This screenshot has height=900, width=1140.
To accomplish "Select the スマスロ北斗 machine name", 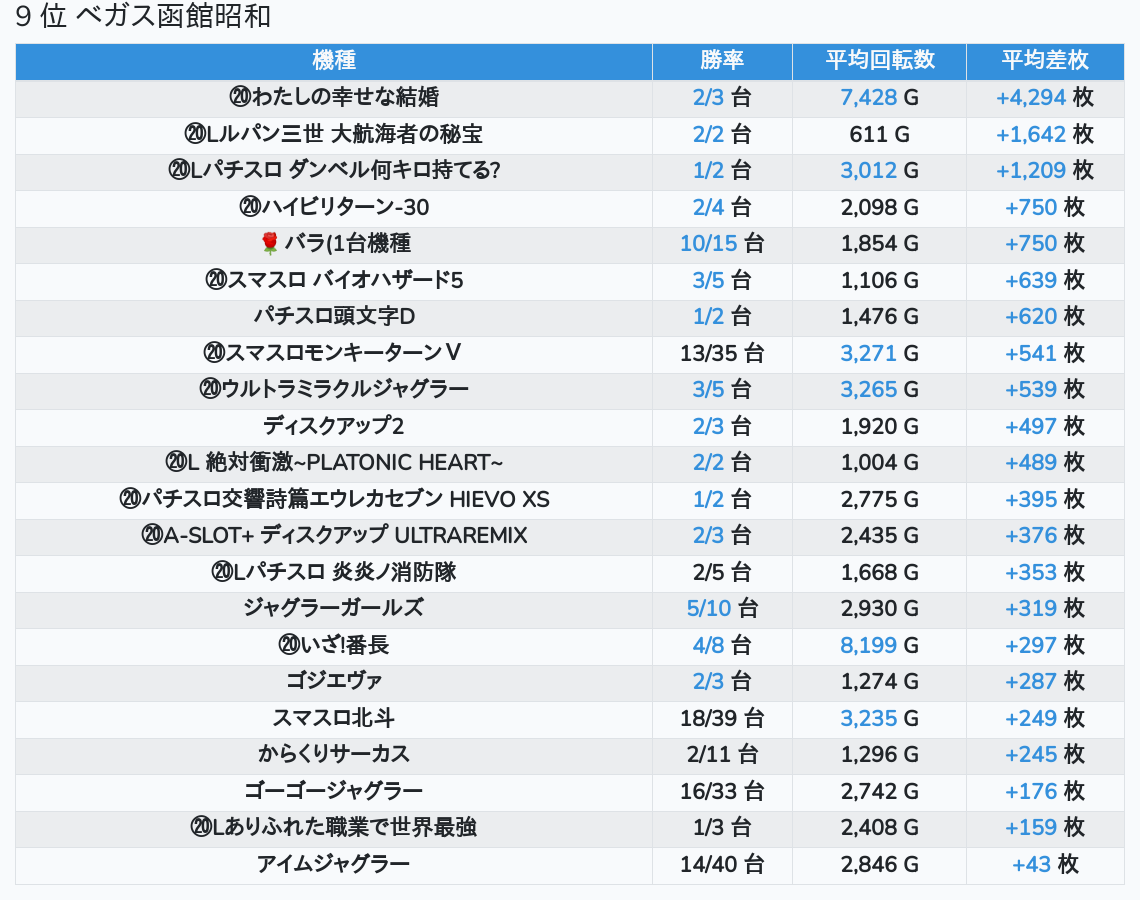I will (x=334, y=719).
